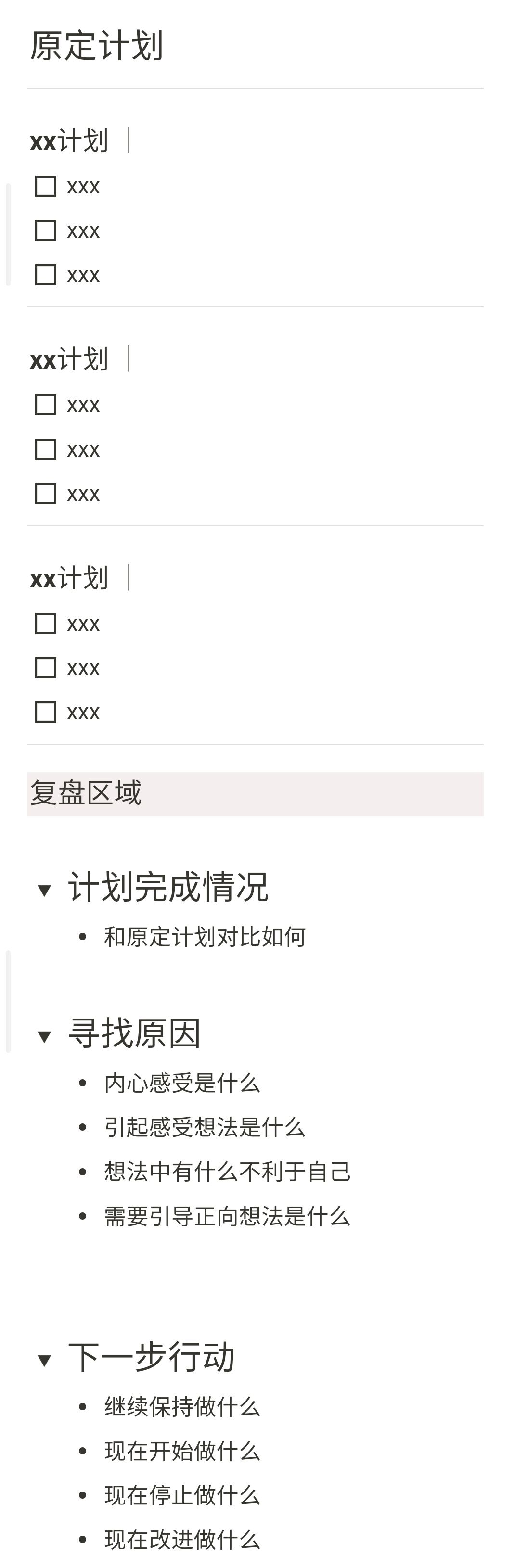The width and height of the screenshot is (515, 1568).
Task: Click bullet item 现在改进做什么
Action: click(x=182, y=1540)
